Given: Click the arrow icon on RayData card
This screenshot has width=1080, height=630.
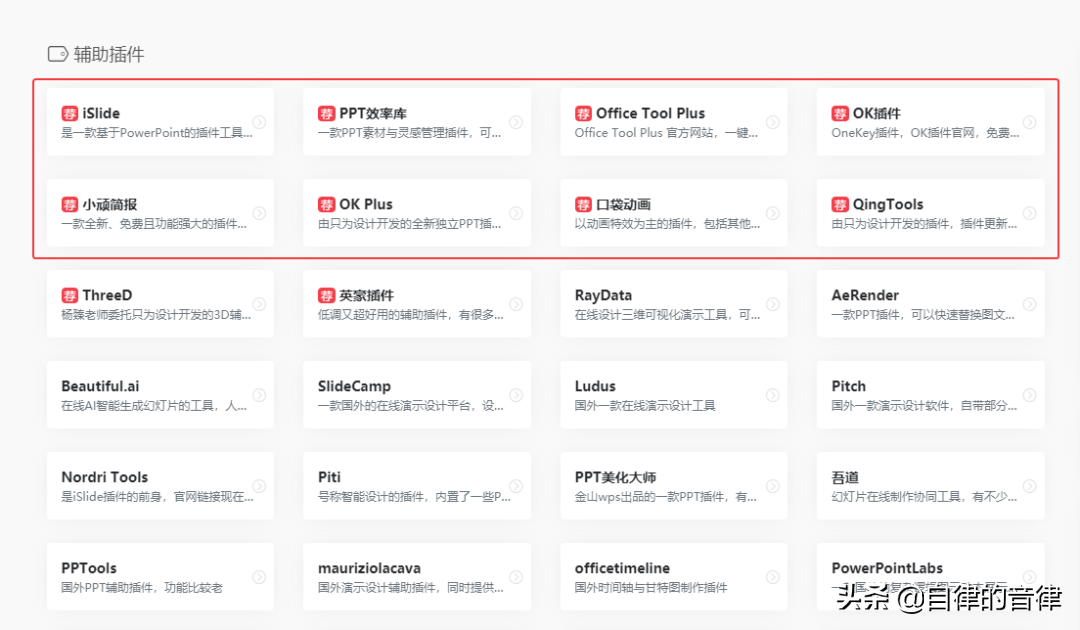Looking at the screenshot, I should pos(773,304).
